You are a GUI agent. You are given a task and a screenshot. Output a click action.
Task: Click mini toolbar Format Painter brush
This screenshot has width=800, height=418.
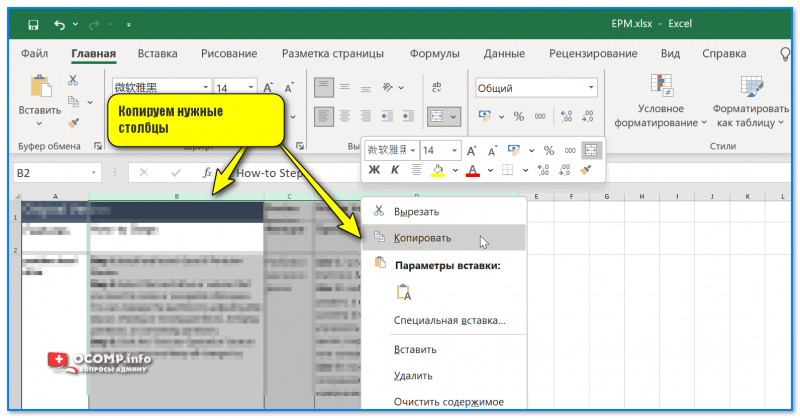coord(586,170)
